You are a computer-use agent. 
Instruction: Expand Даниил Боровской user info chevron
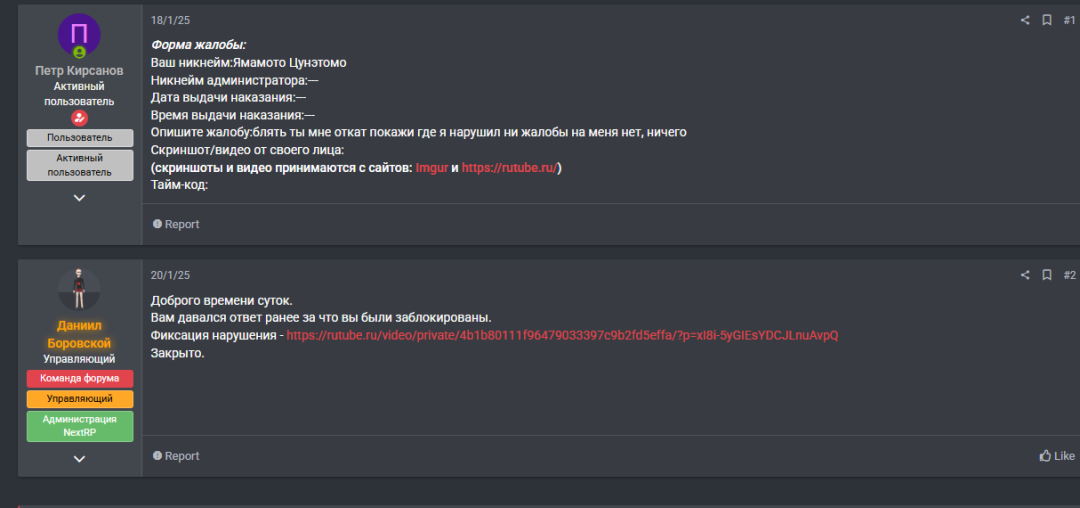coord(80,459)
